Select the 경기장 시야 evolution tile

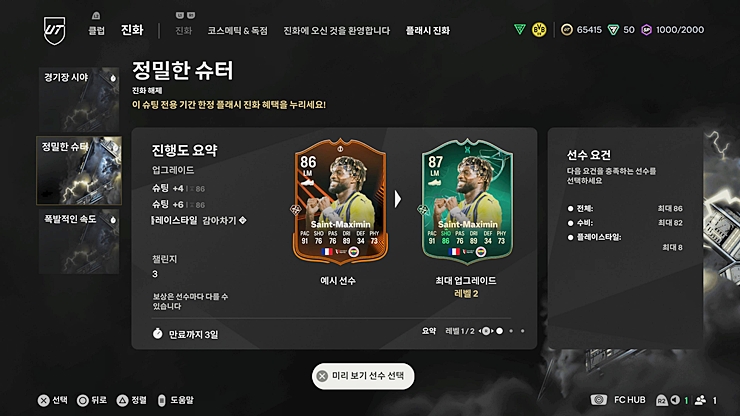coord(79,100)
